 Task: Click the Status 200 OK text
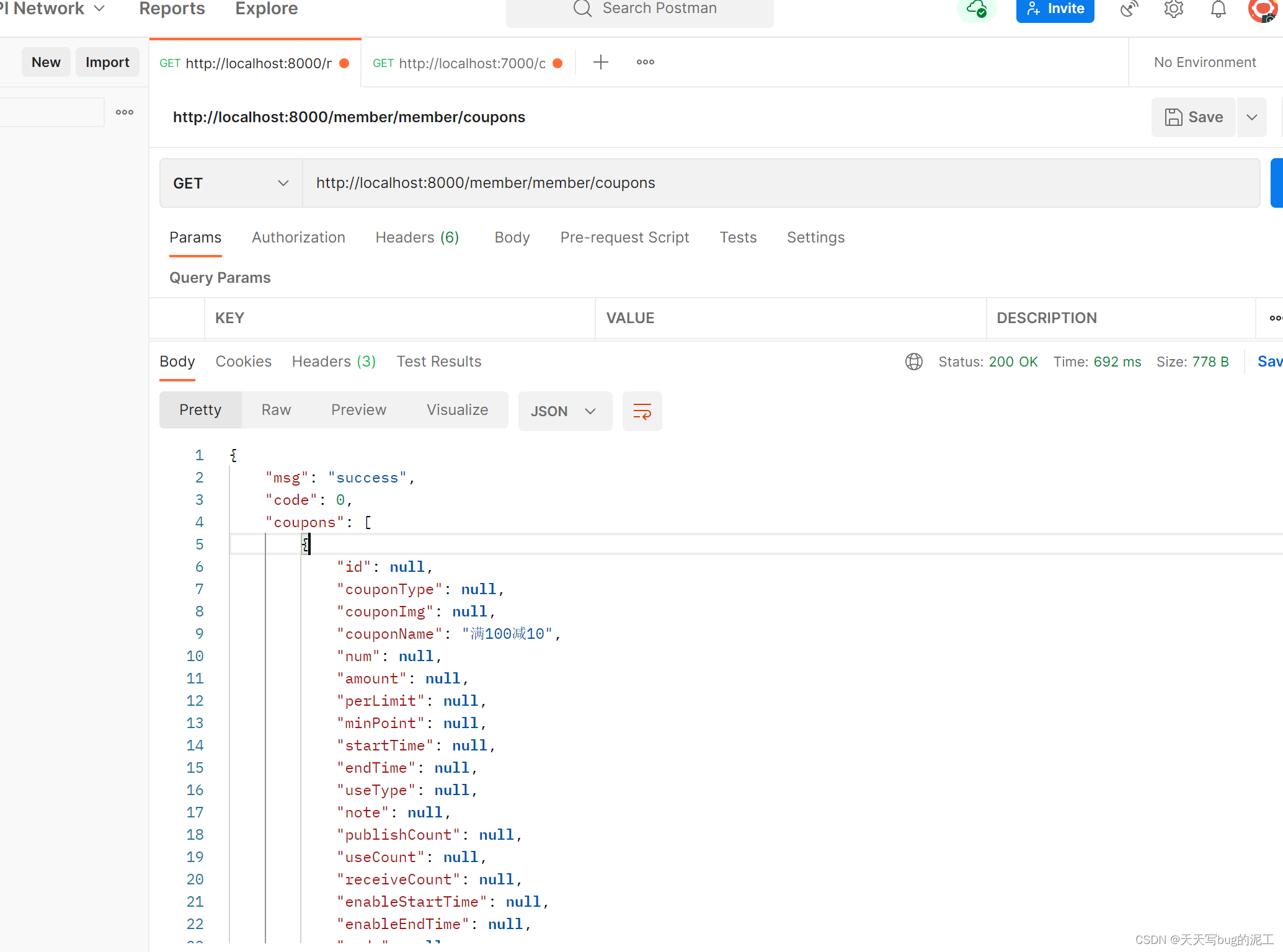[x=987, y=362]
